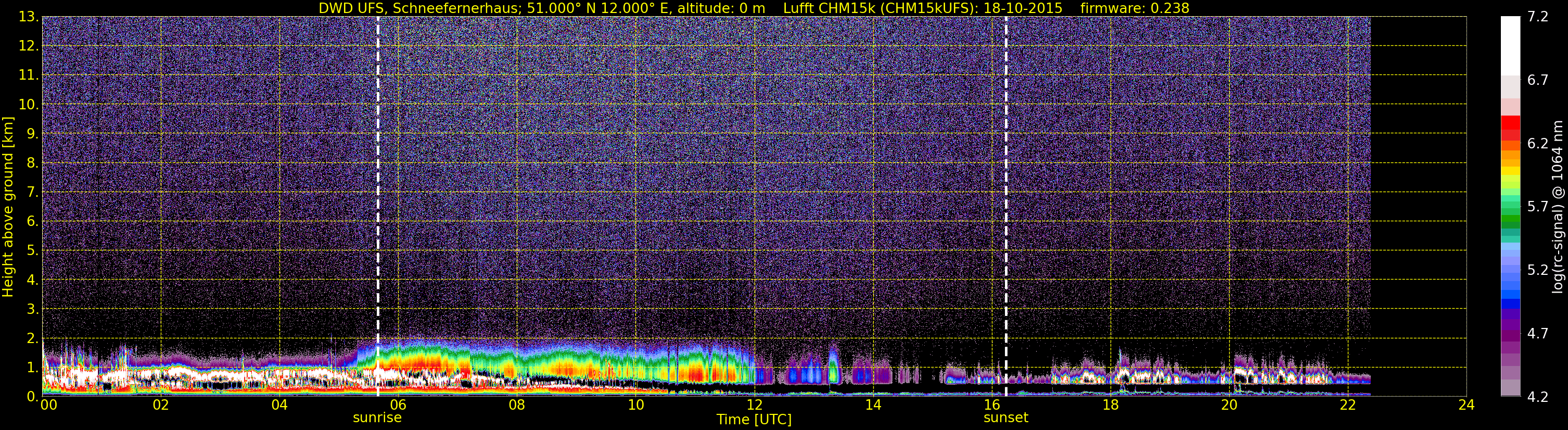Click the height axis tick label 8

pos(32,163)
